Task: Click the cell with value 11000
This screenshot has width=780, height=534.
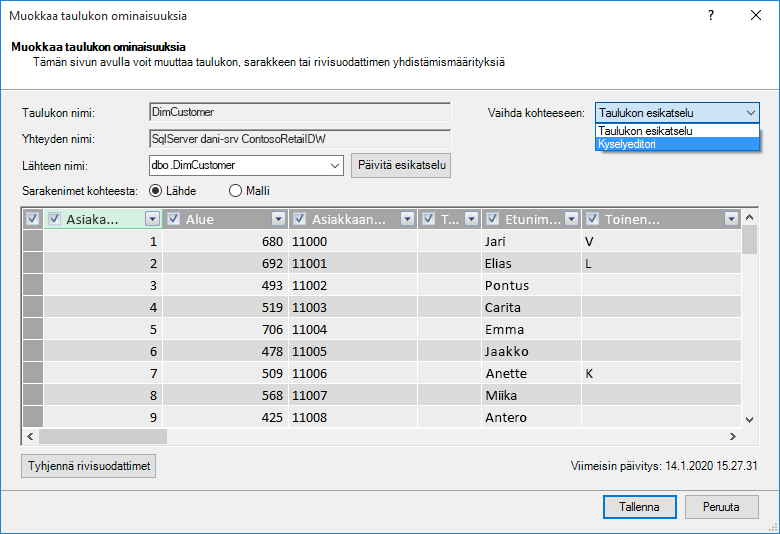Action: (353, 241)
